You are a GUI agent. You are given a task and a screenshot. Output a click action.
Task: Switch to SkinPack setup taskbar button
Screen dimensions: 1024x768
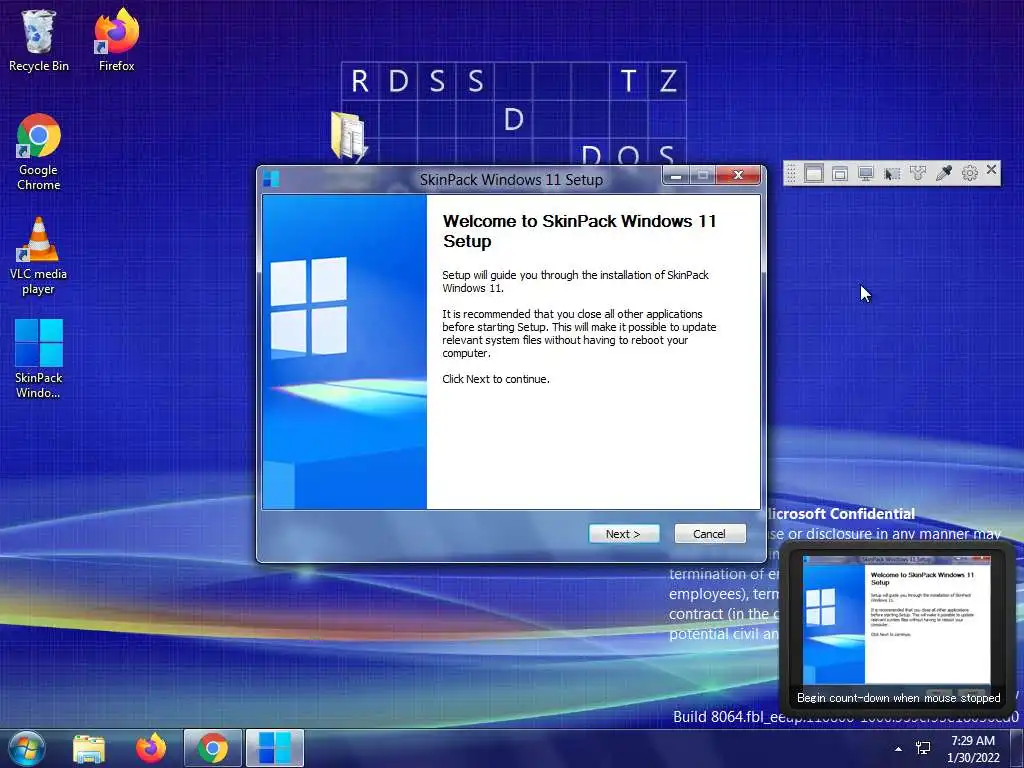275,748
